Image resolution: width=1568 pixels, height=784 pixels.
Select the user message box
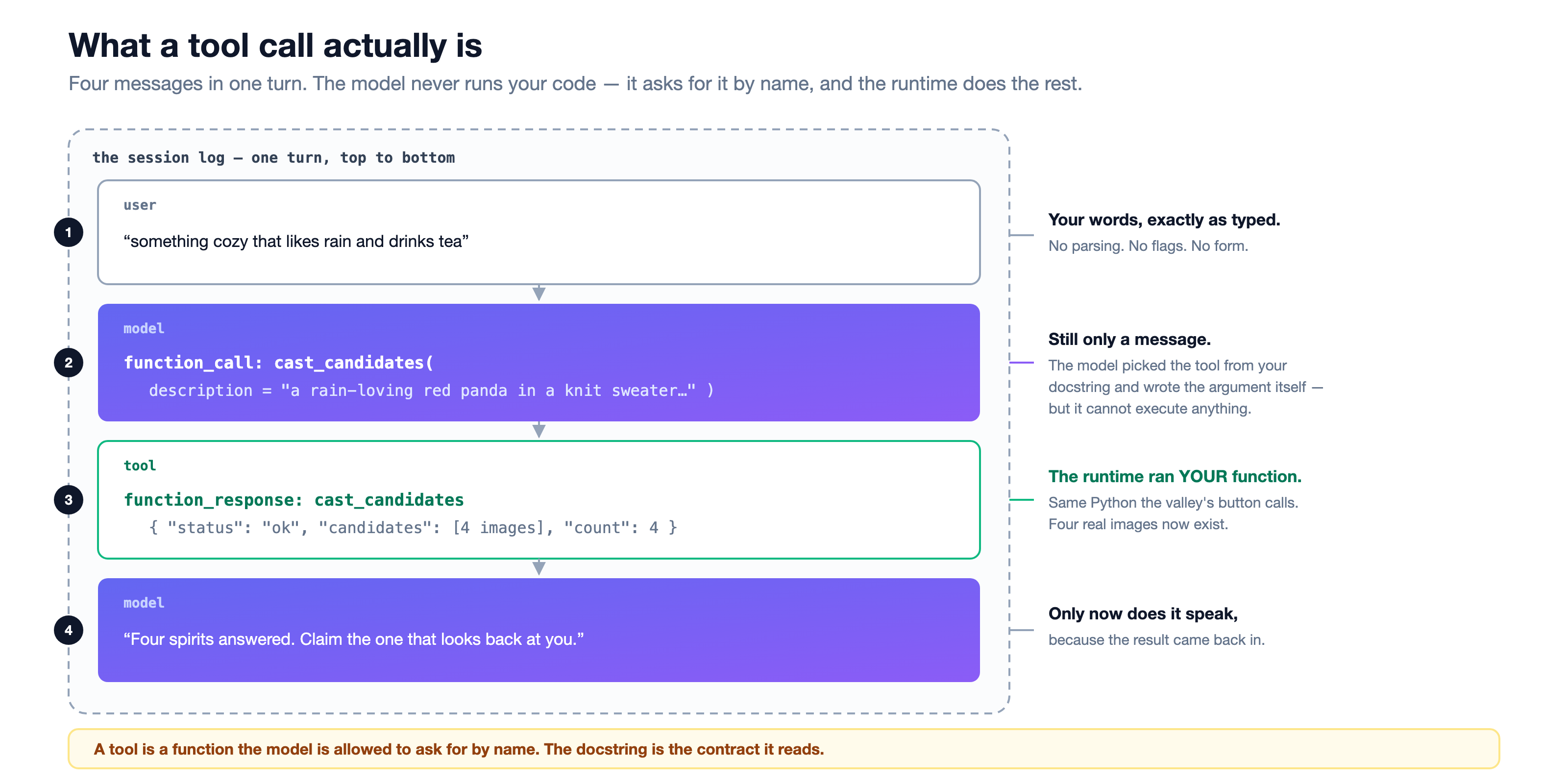(539, 232)
